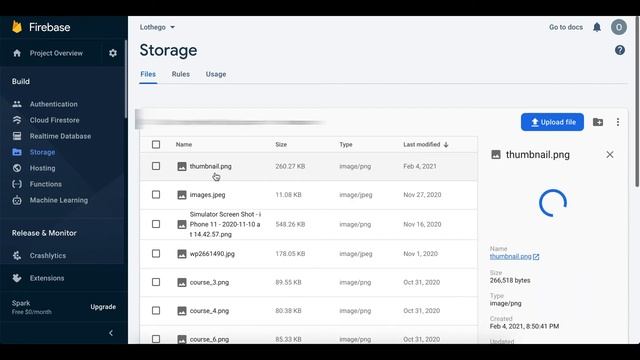Screen dimensions: 640x360
Task: Click the Spark plan label
Action: pos(21,303)
